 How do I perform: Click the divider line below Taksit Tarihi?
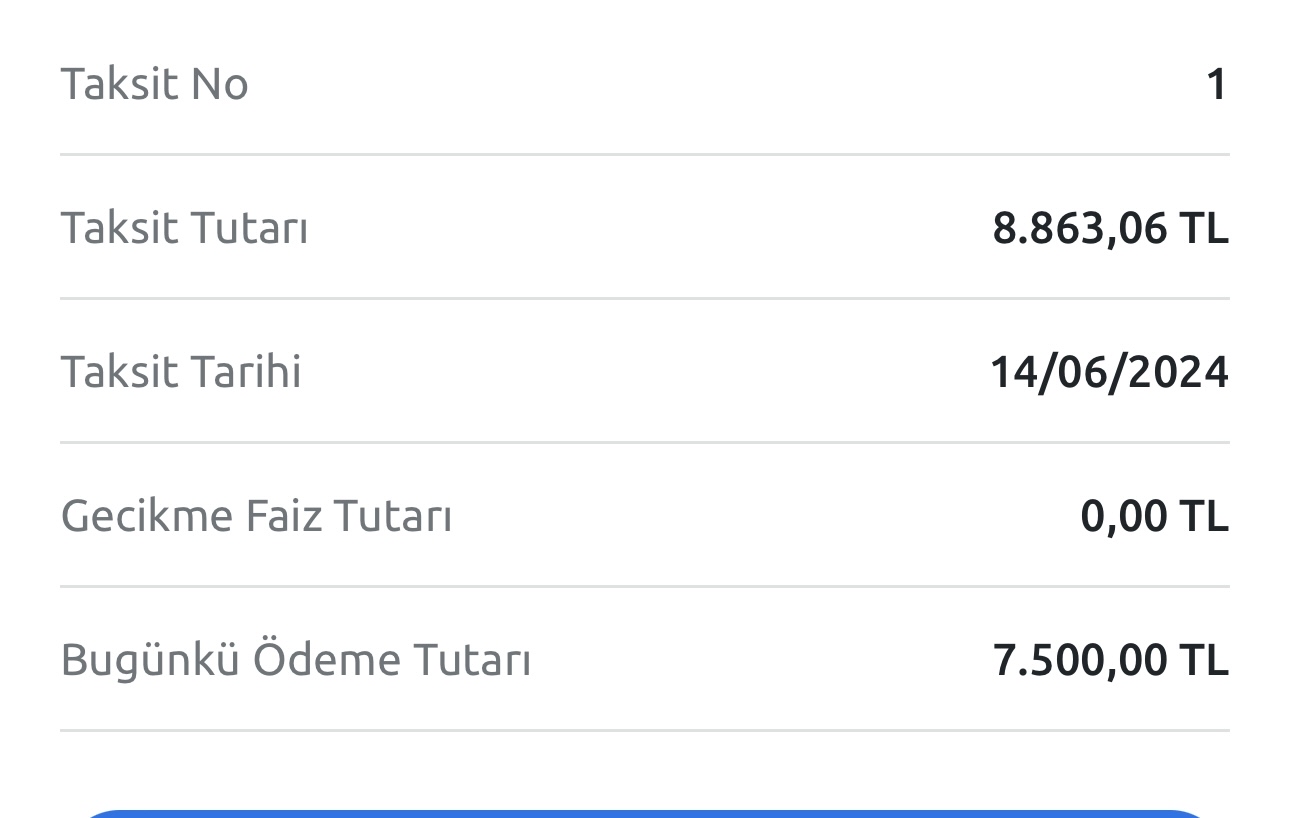pyautogui.click(x=645, y=443)
